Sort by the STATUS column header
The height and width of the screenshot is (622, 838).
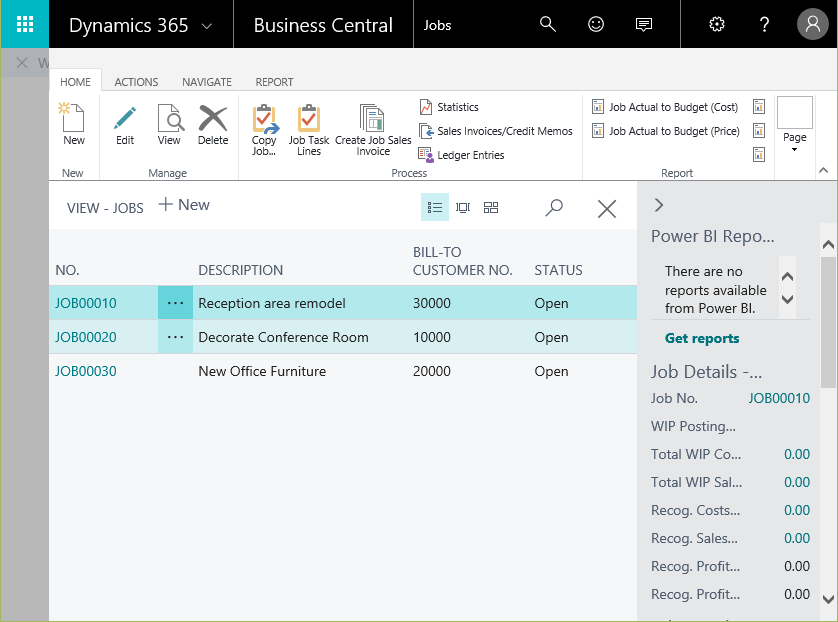point(558,270)
